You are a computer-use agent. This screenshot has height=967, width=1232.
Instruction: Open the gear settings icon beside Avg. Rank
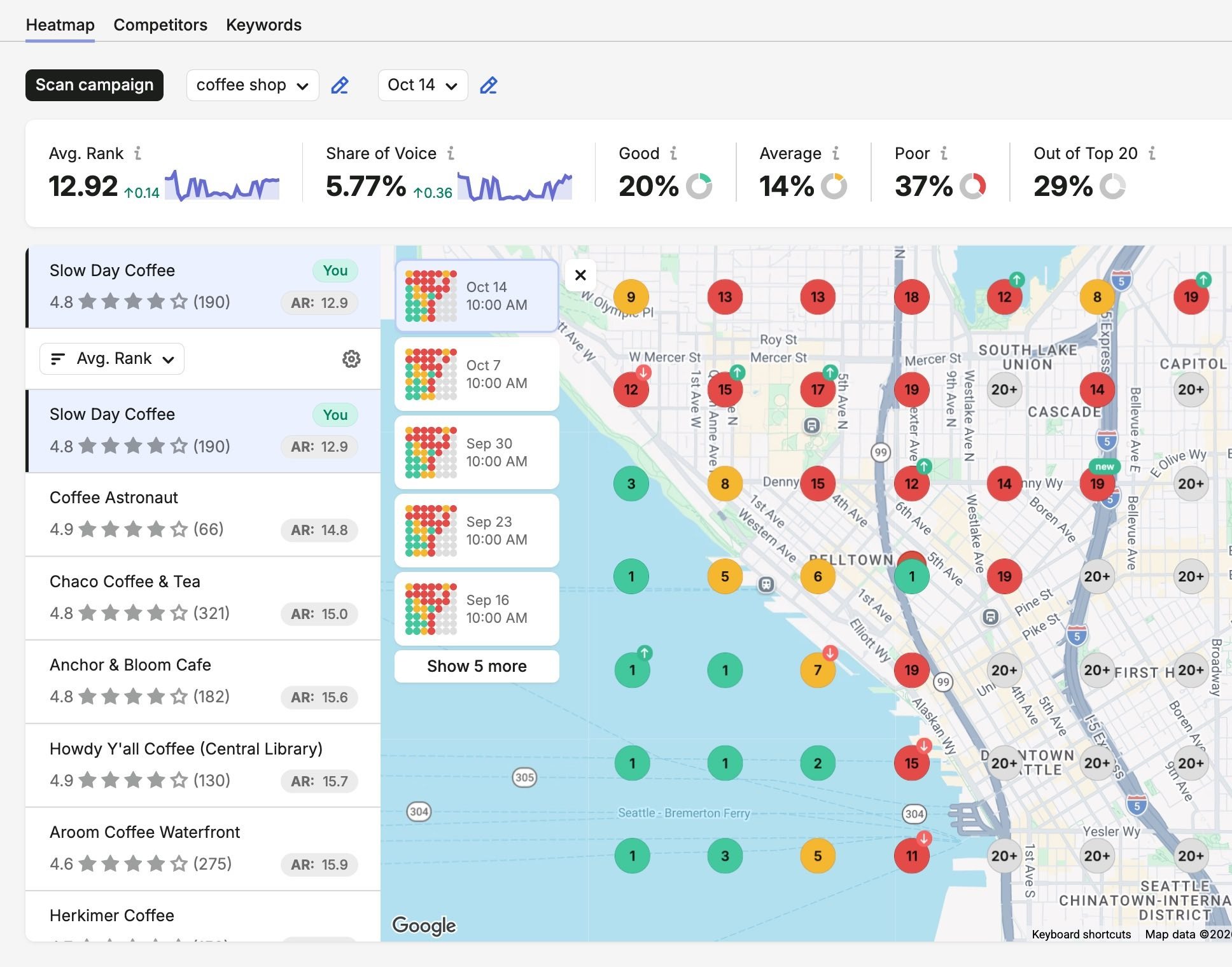point(351,359)
